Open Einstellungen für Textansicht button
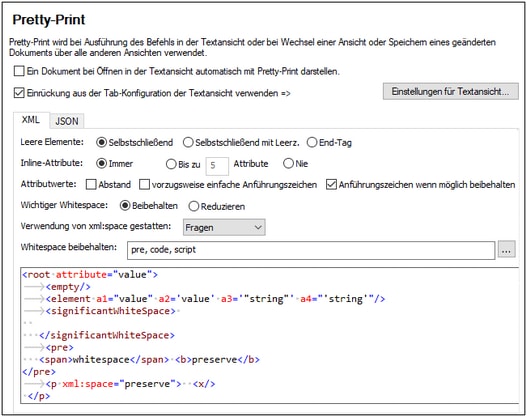The width and height of the screenshot is (527, 417). click(450, 91)
